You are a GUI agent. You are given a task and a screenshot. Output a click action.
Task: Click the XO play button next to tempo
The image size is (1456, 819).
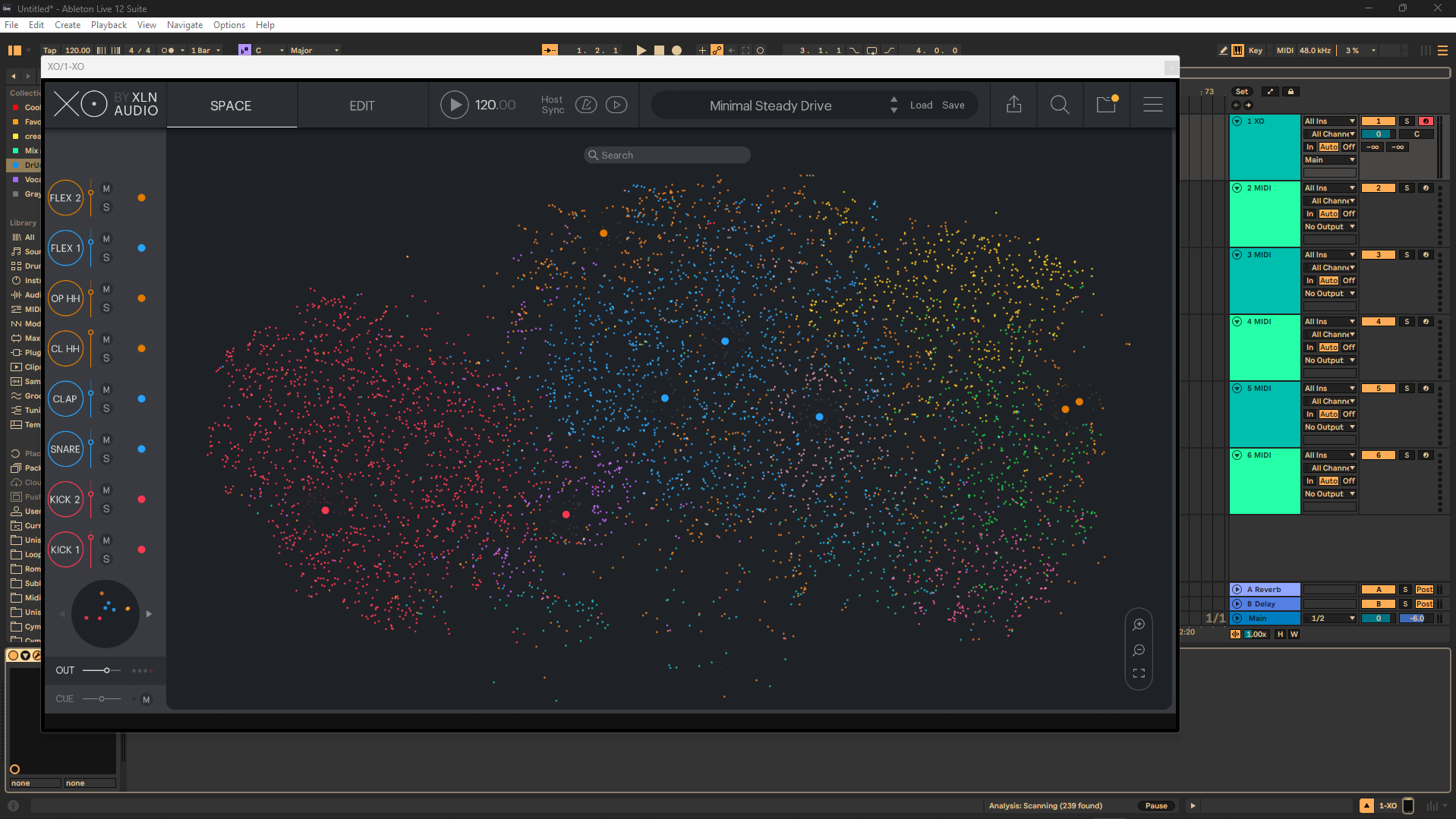click(454, 105)
